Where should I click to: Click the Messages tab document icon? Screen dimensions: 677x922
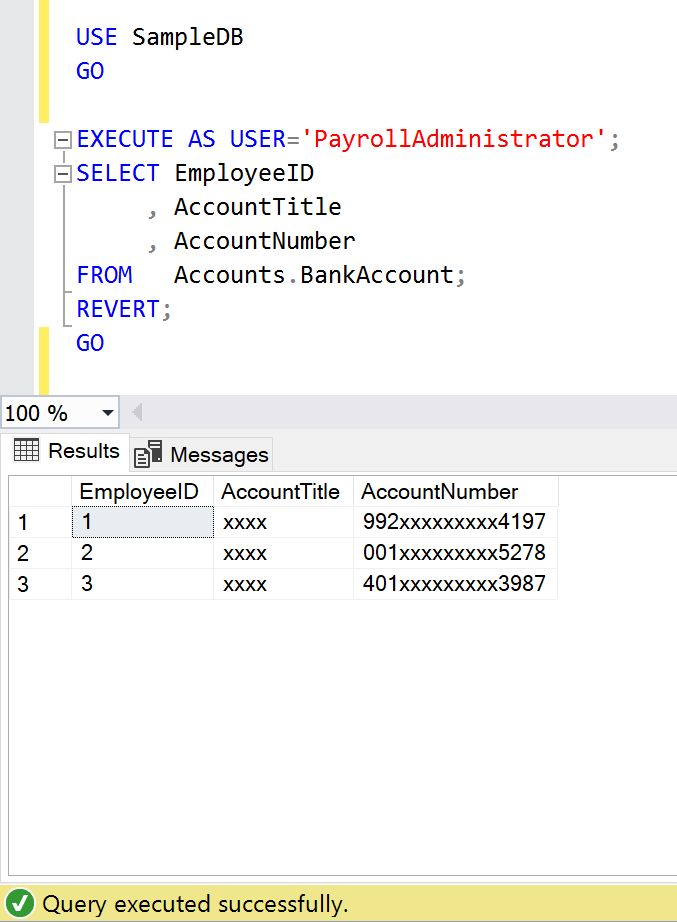[x=148, y=454]
